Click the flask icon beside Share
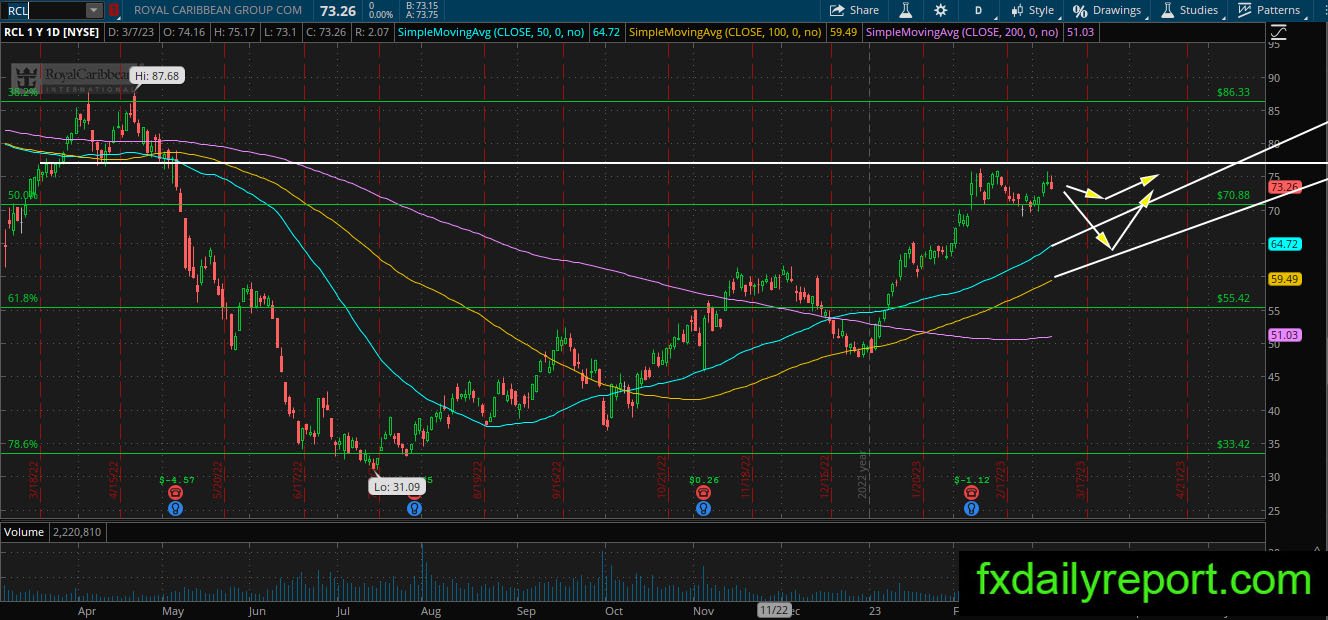Viewport: 1328px width, 620px height. 906,10
